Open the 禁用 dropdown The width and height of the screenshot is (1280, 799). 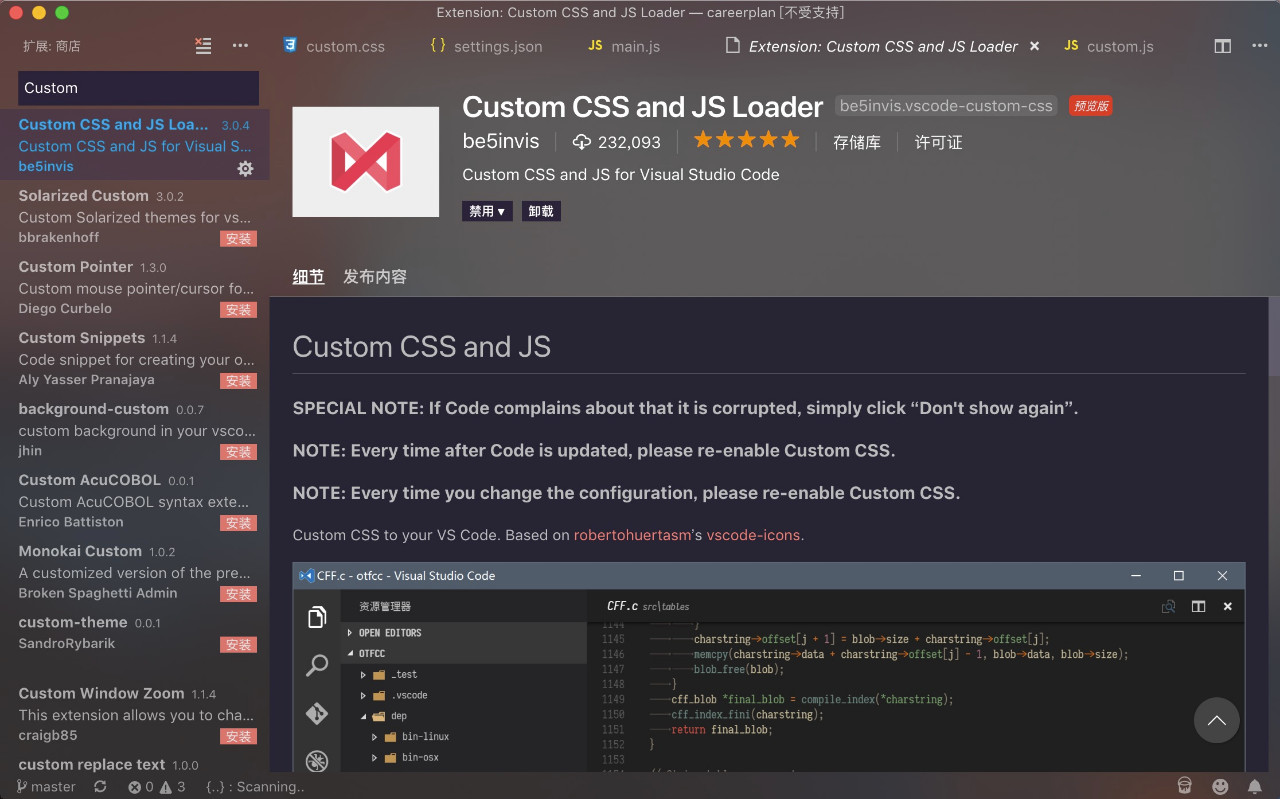point(487,211)
